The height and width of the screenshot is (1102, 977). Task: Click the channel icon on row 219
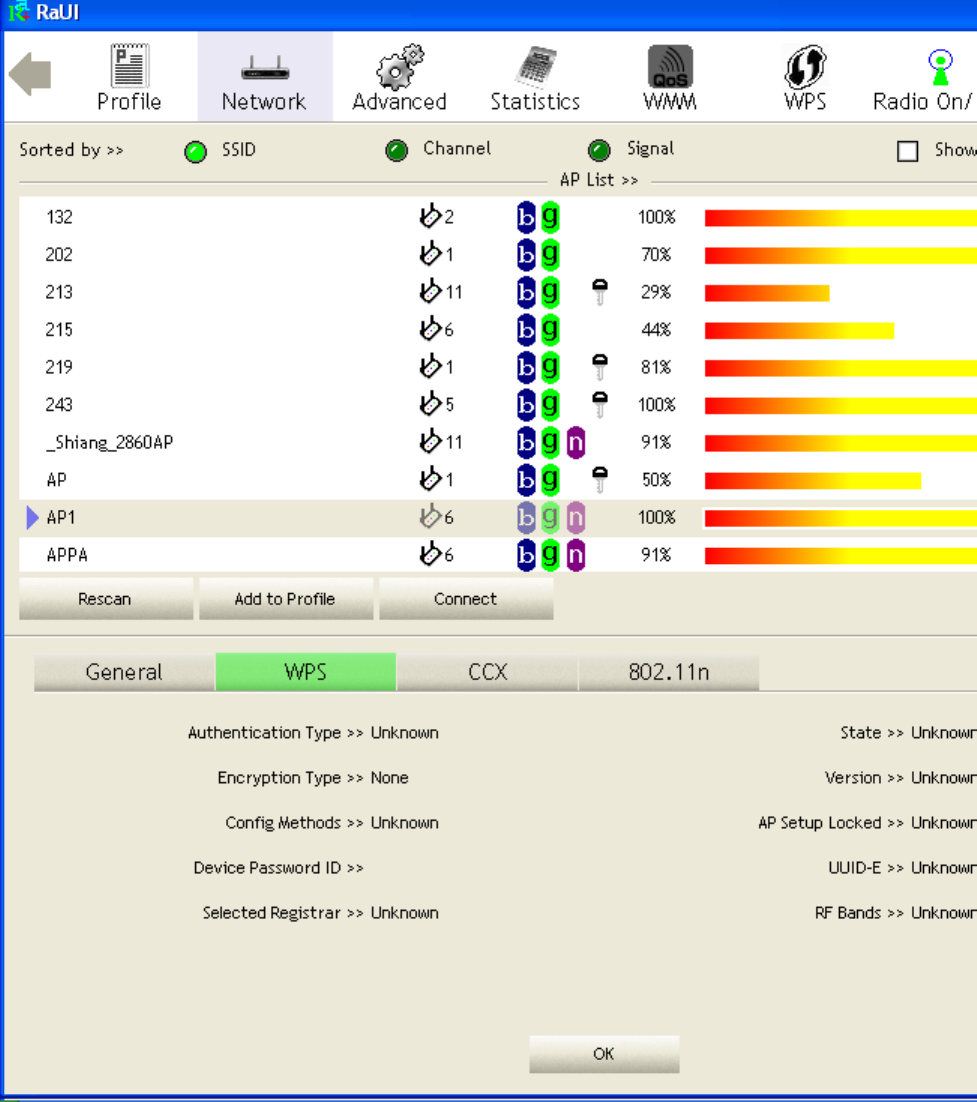429,366
